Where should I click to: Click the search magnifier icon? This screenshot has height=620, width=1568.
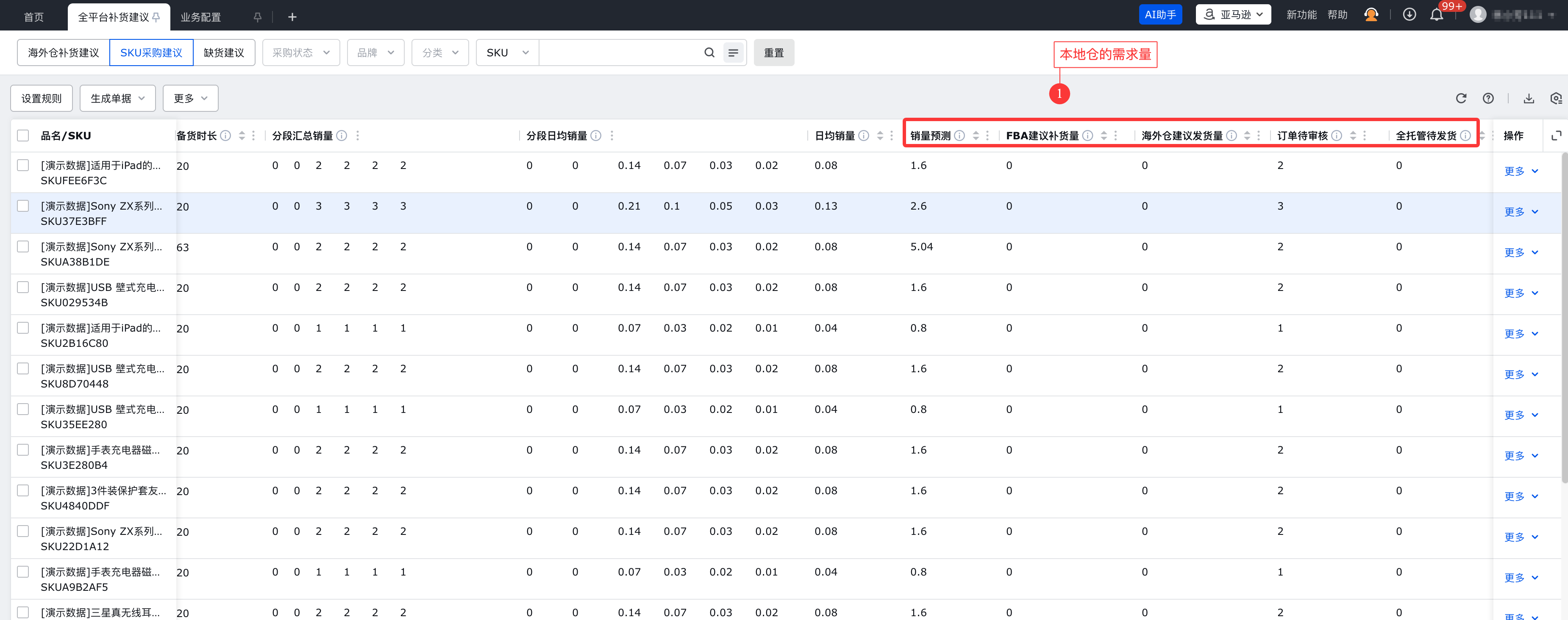point(709,53)
